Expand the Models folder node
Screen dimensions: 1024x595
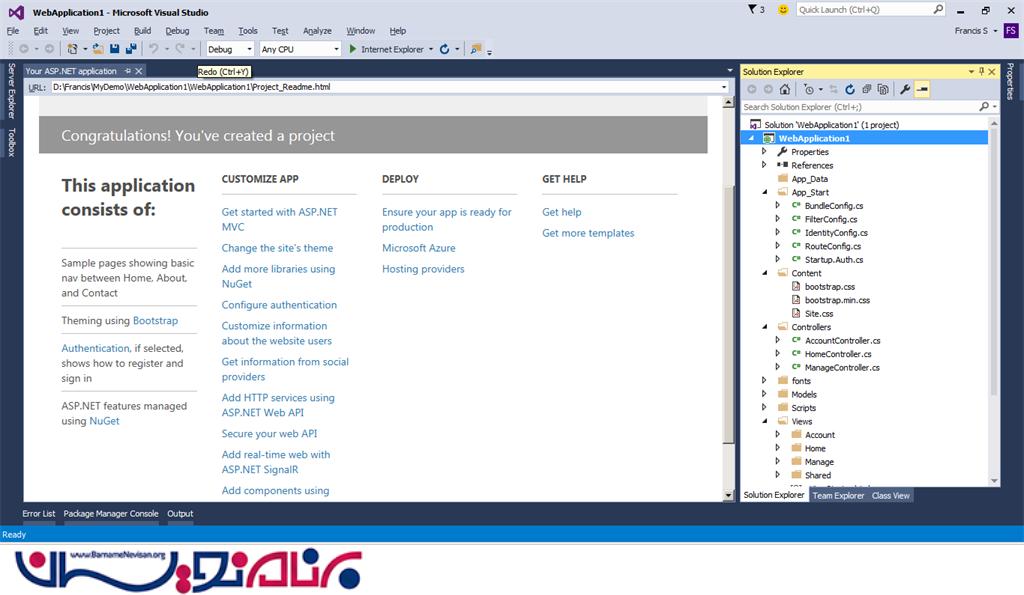[x=765, y=394]
